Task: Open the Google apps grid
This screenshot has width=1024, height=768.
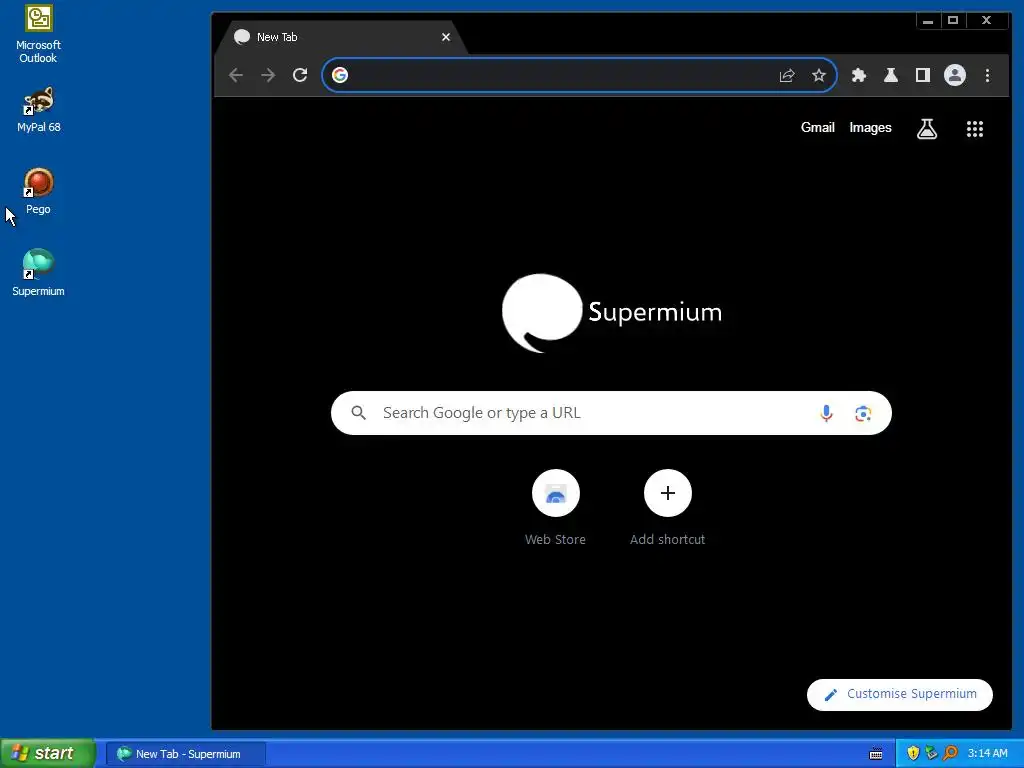Action: (x=975, y=129)
